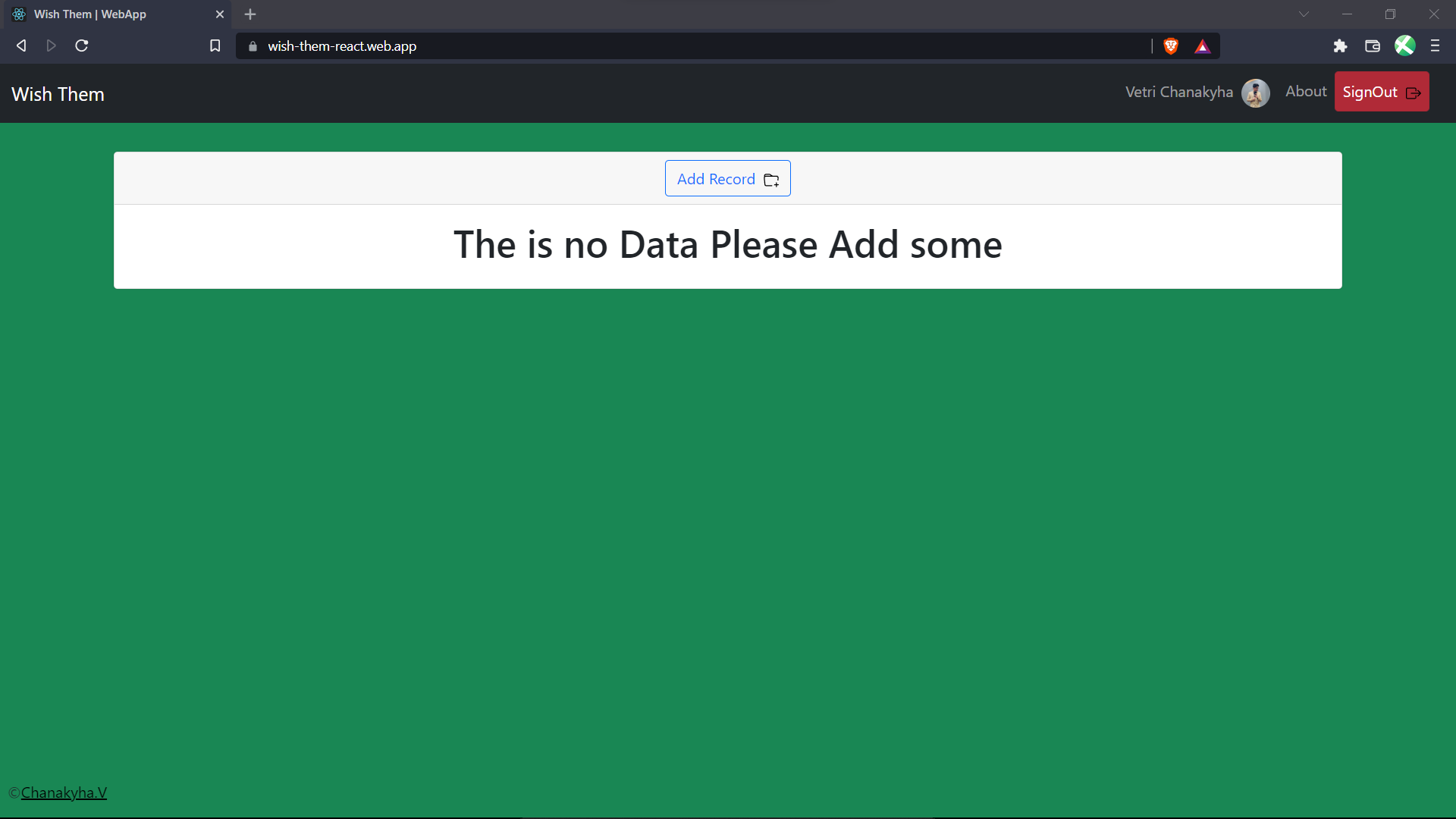Click the browser profile avatar icon

click(x=1404, y=46)
